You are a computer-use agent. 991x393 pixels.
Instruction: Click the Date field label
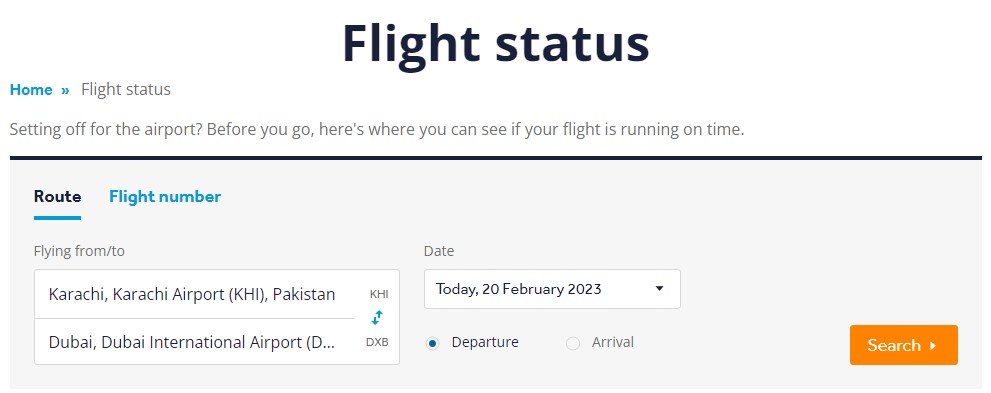(x=439, y=251)
